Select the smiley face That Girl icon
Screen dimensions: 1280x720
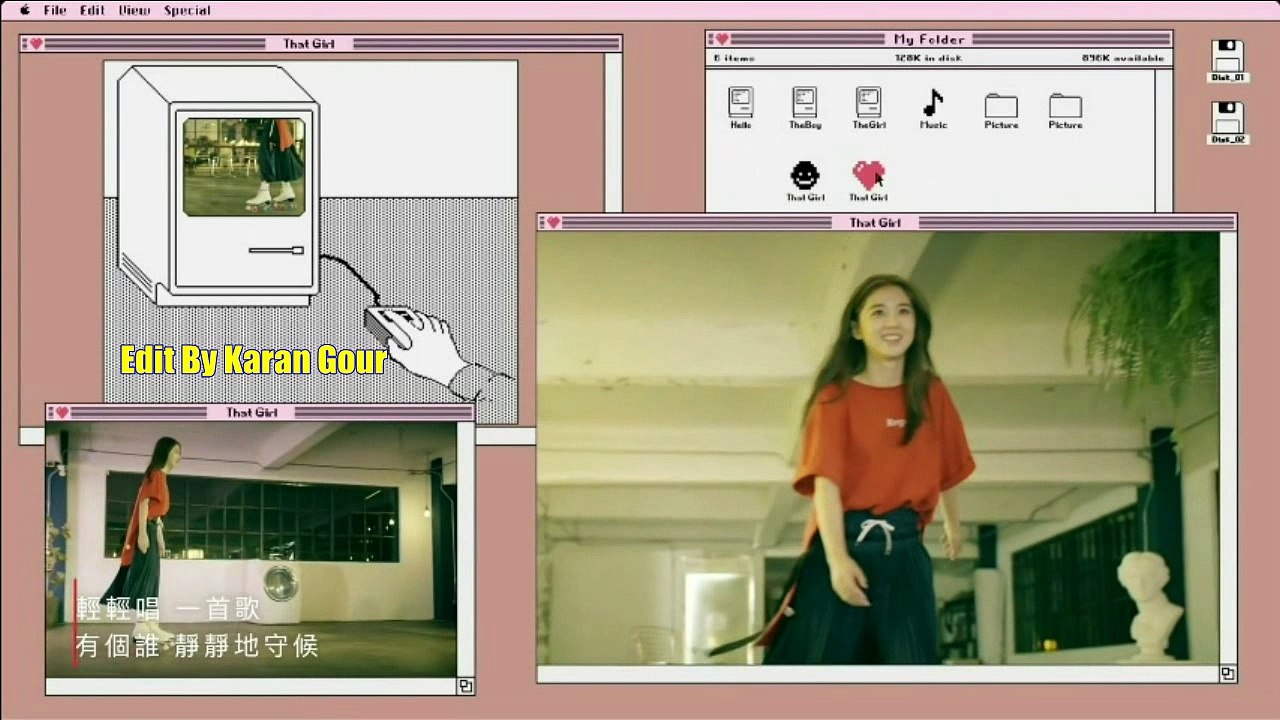(805, 181)
